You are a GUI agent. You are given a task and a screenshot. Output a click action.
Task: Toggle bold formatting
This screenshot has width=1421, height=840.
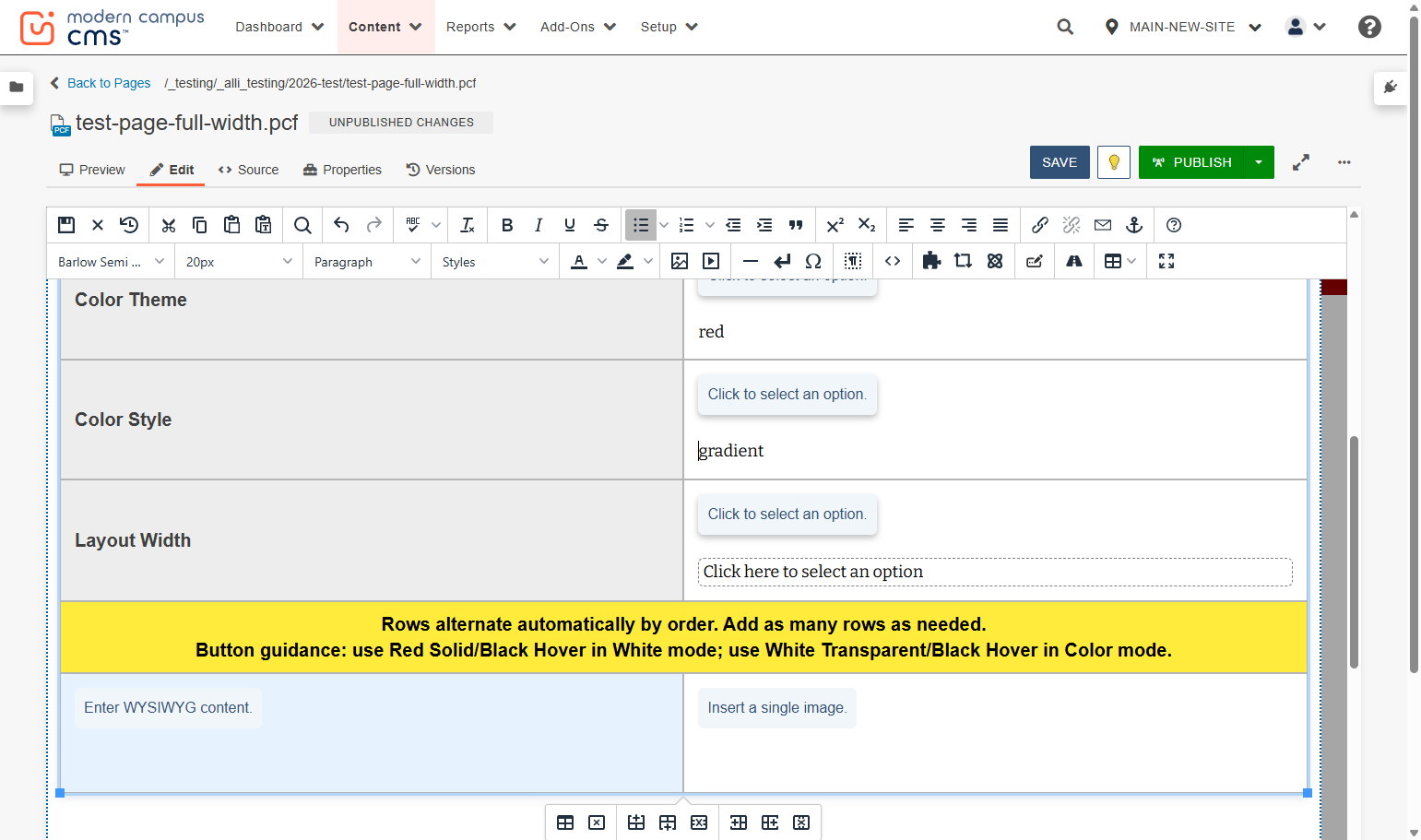tap(507, 225)
